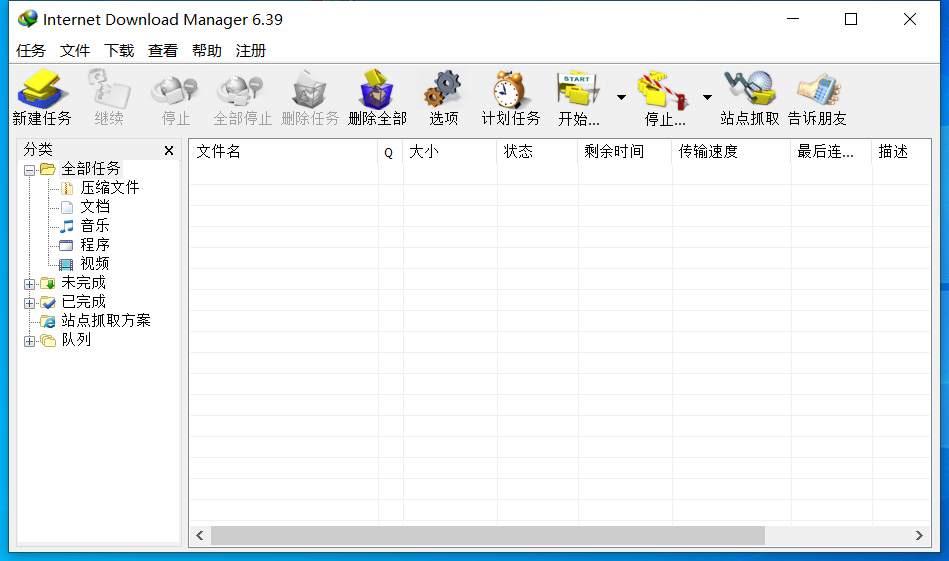Collapse the 全部任务 tree node
The height and width of the screenshot is (561, 949).
pyautogui.click(x=29, y=170)
